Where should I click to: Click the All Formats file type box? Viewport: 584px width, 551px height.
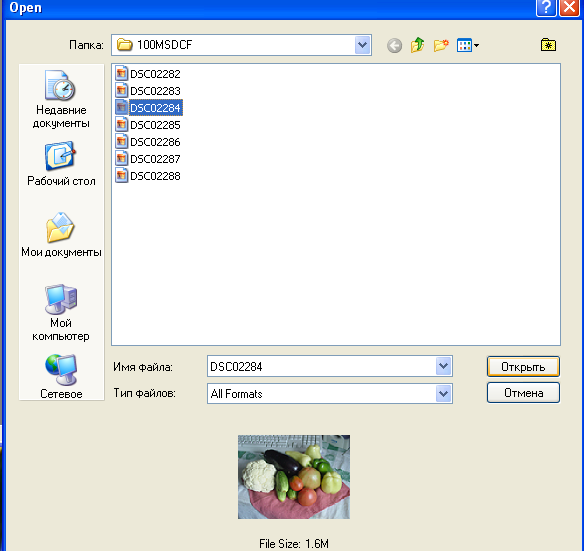(x=322, y=393)
